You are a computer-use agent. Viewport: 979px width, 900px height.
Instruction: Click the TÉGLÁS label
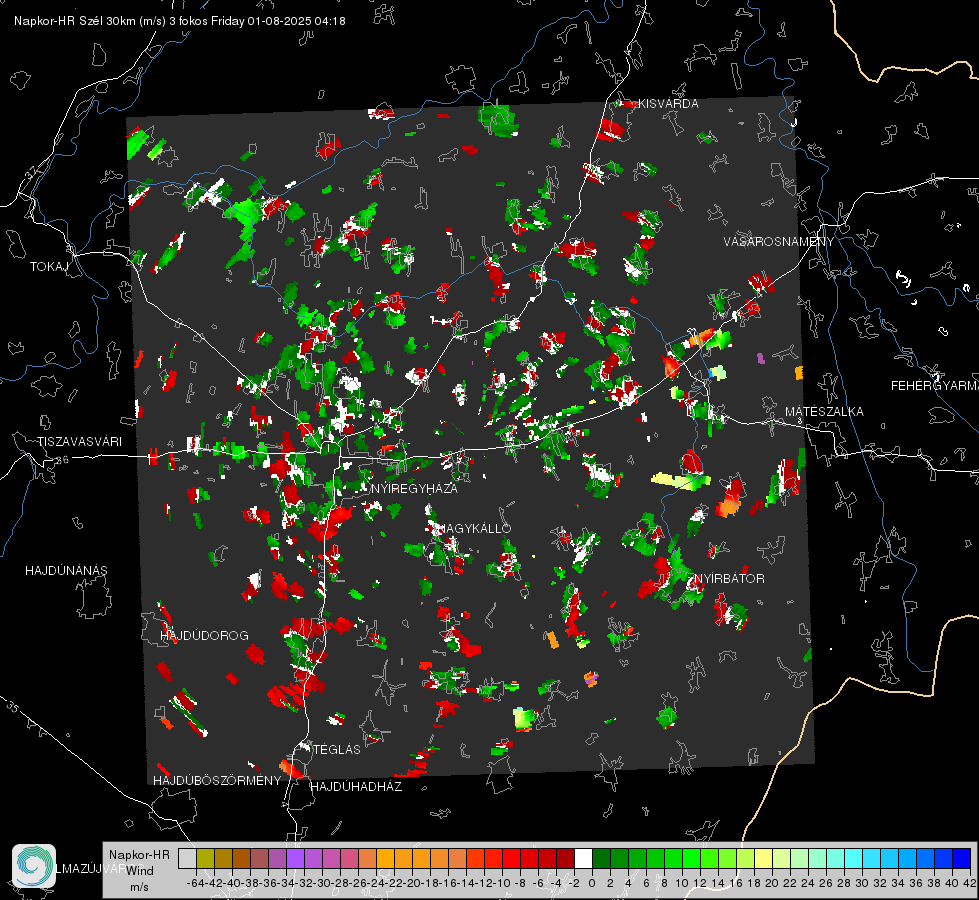337,749
